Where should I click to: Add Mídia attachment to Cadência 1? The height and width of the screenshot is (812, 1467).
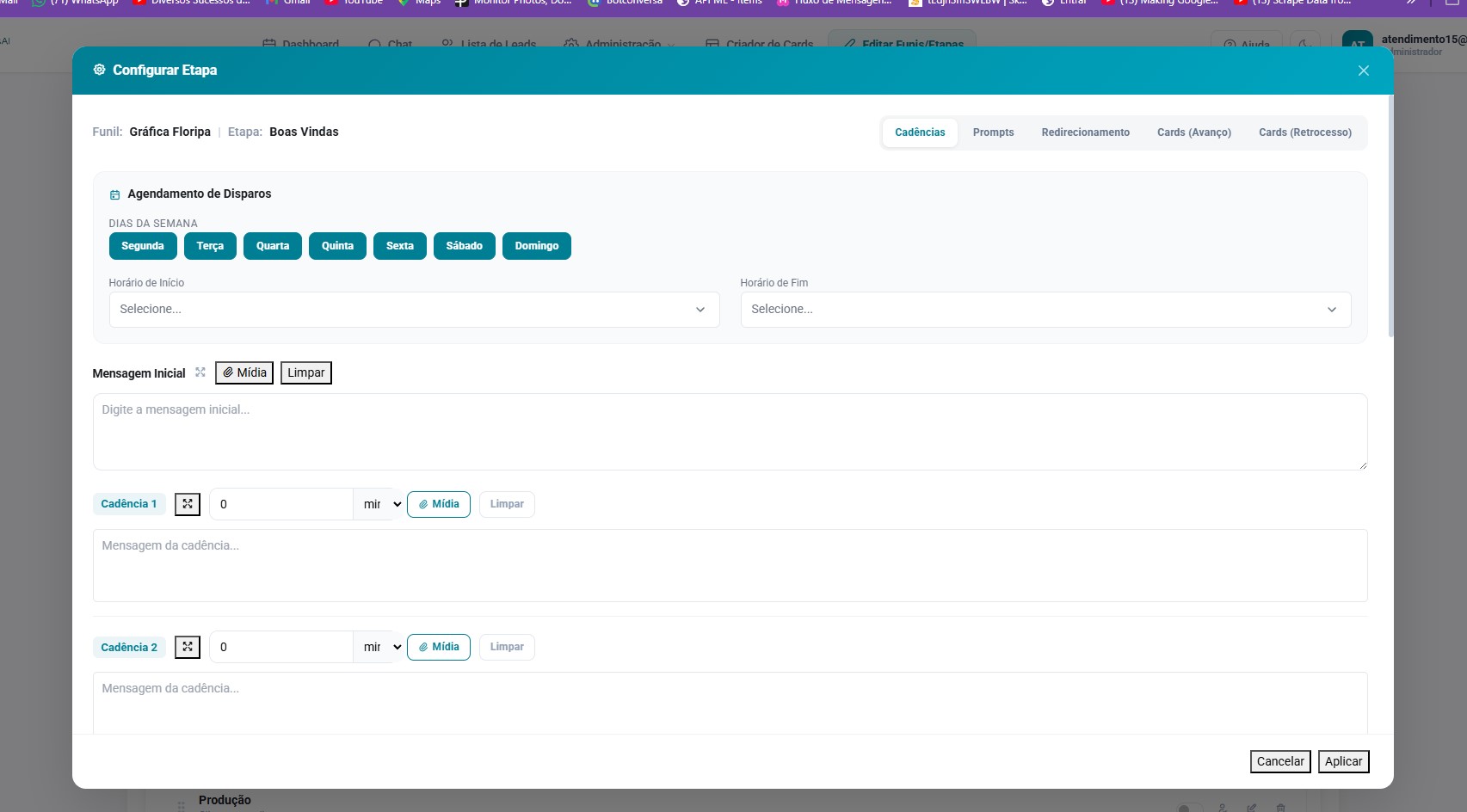(x=438, y=504)
